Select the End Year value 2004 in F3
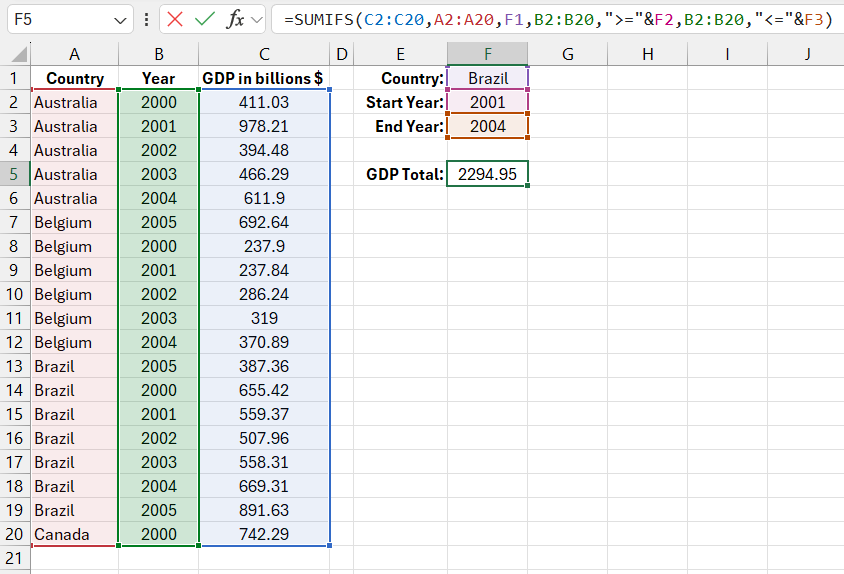Screen dimensions: 844x574 487,126
